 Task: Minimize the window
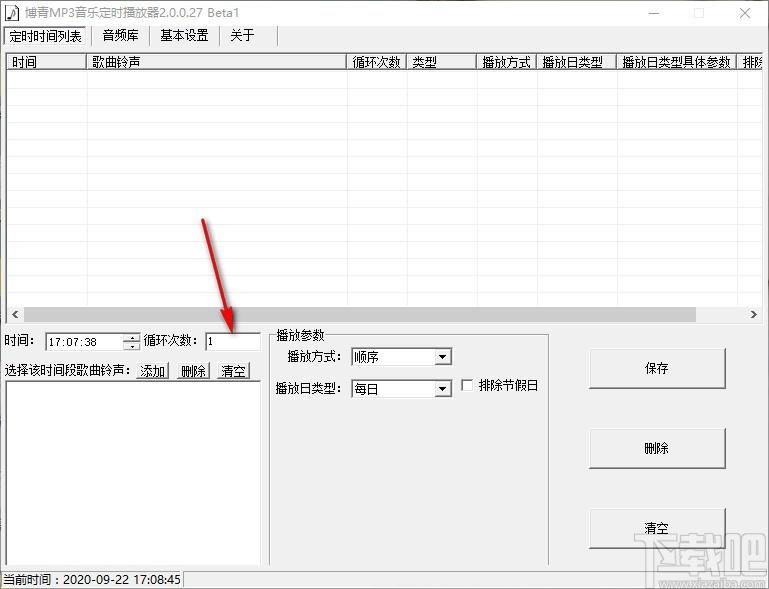(x=653, y=13)
